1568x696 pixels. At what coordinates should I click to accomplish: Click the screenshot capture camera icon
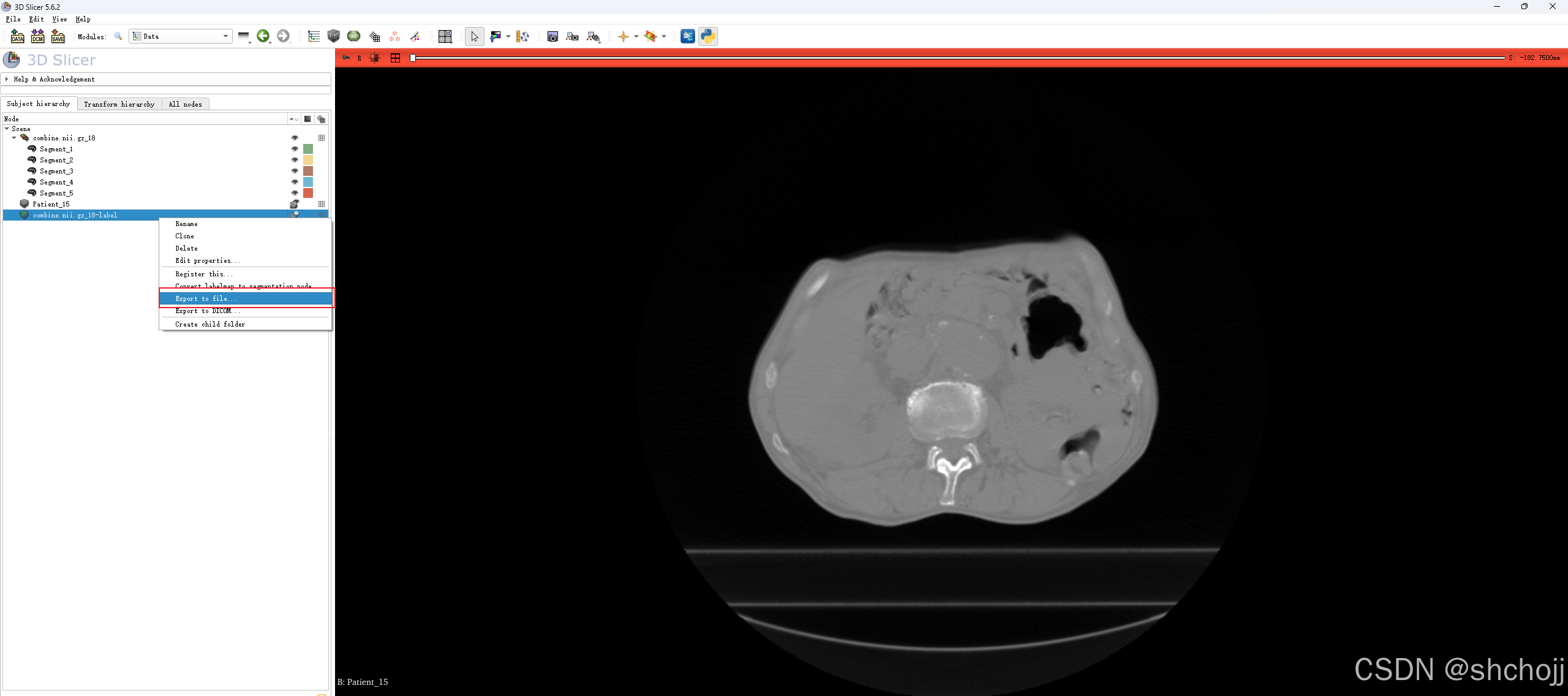pos(552,36)
